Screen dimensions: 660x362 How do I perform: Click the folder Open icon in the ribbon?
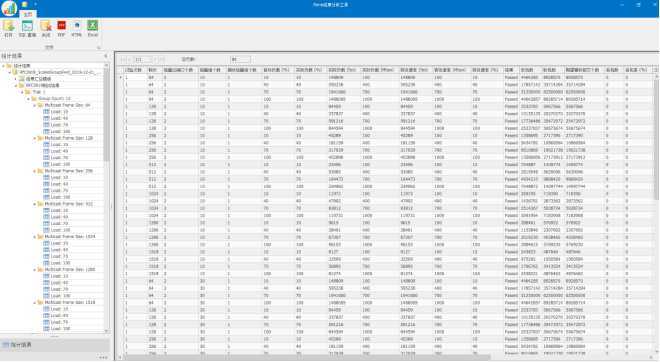point(8,27)
